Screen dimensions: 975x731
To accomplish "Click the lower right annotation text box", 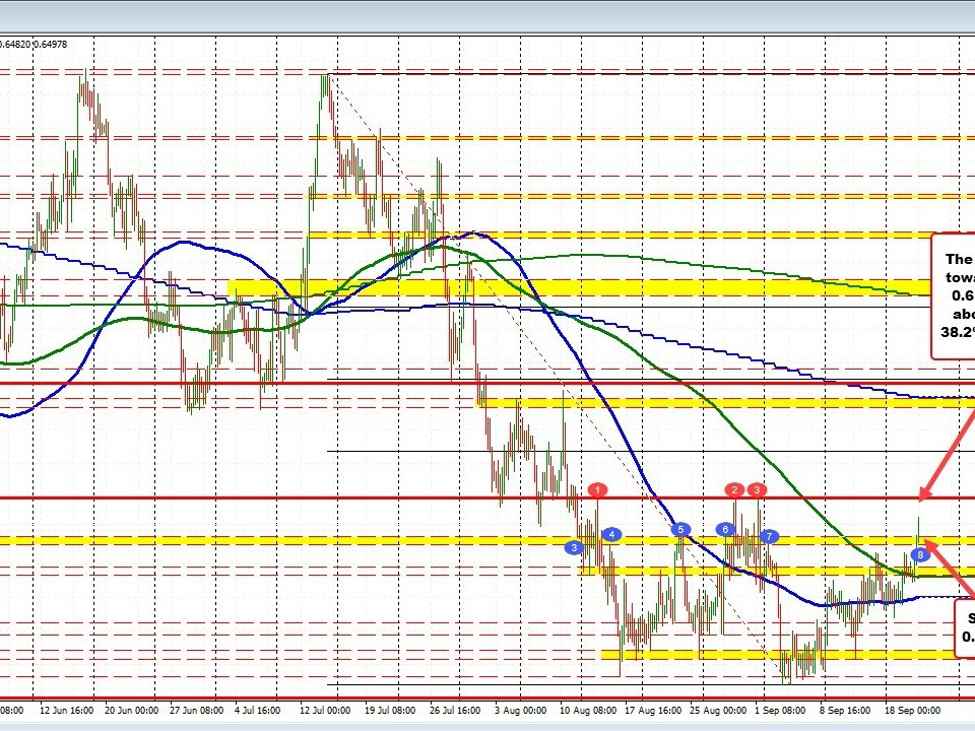I will pos(963,627).
